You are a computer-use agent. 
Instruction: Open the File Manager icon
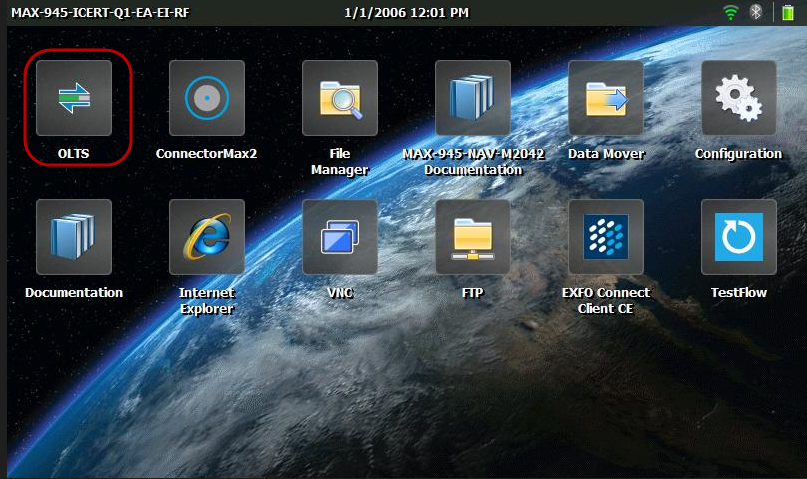[x=340, y=98]
